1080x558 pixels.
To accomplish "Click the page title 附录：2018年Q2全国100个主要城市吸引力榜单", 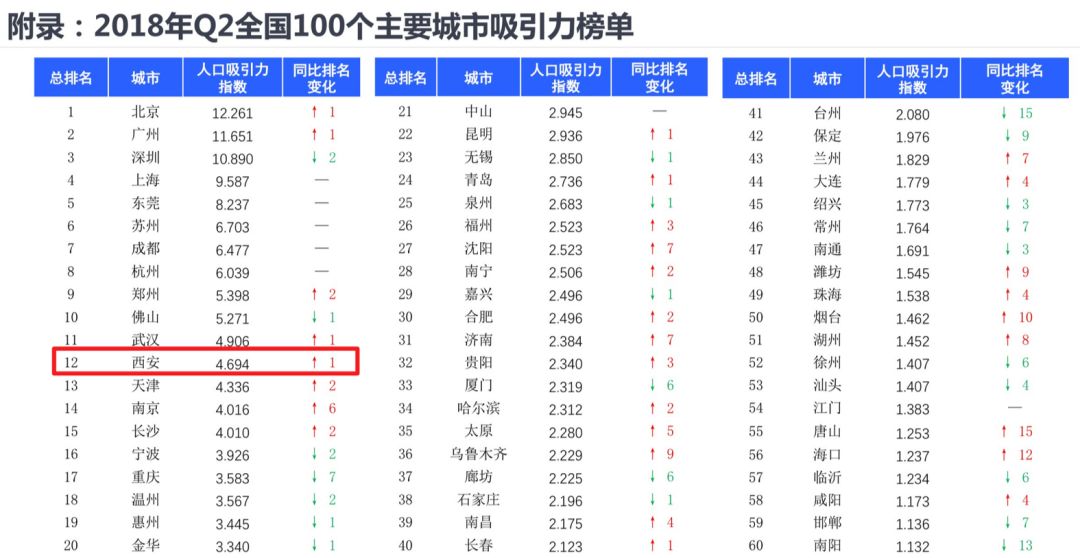I will tap(320, 26).
